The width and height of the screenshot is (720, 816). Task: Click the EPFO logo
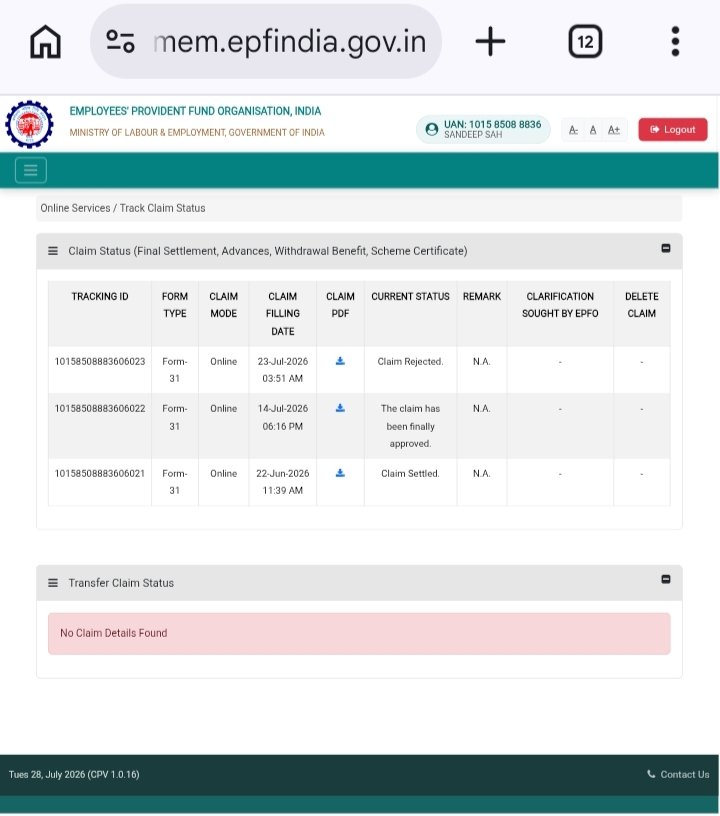[29, 124]
